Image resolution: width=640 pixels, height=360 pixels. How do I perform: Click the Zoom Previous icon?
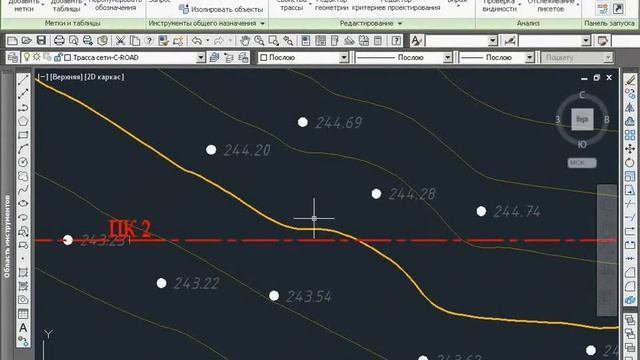pyautogui.click(x=288, y=40)
